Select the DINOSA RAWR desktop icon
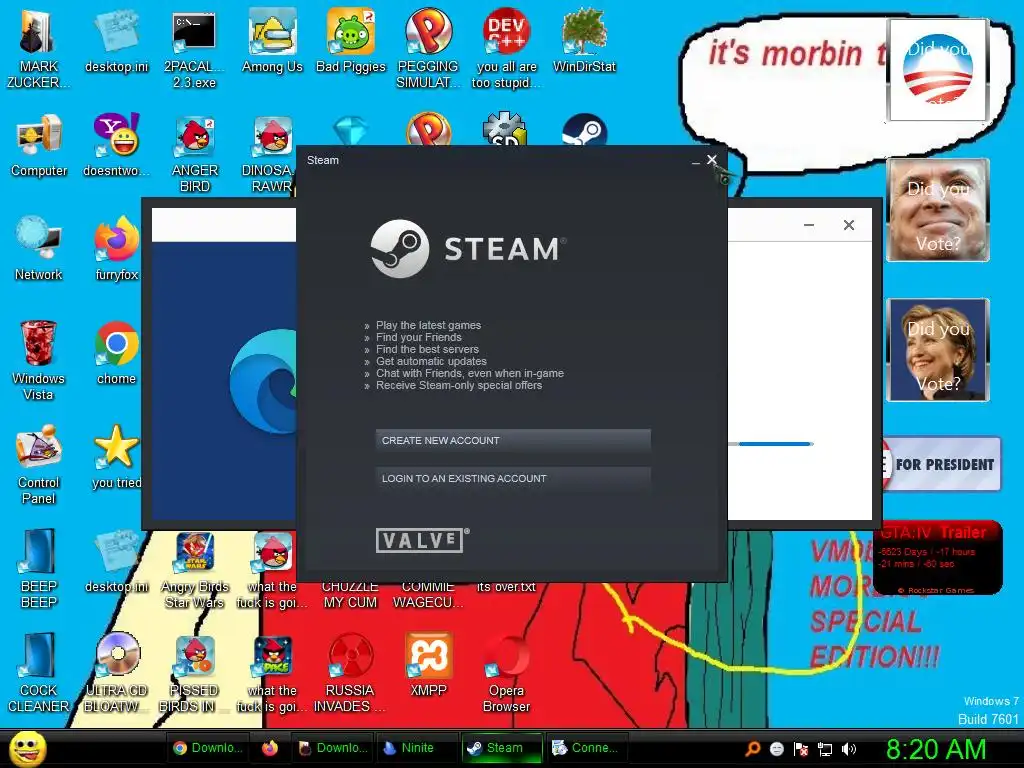The image size is (1024, 768). 272,153
